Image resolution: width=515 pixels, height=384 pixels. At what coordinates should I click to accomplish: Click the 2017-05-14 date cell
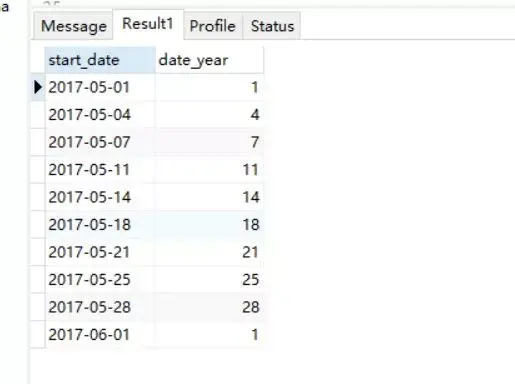point(100,197)
